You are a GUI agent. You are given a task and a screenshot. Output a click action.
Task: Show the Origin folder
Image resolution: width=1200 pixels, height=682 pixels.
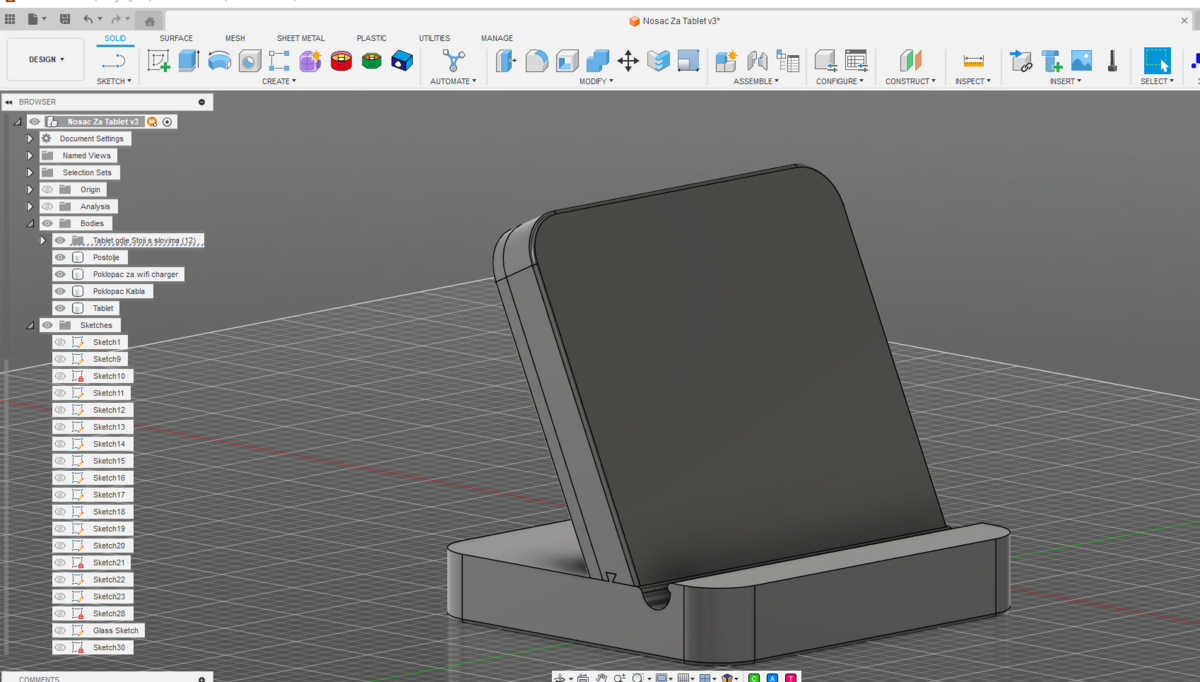pyautogui.click(x=47, y=190)
